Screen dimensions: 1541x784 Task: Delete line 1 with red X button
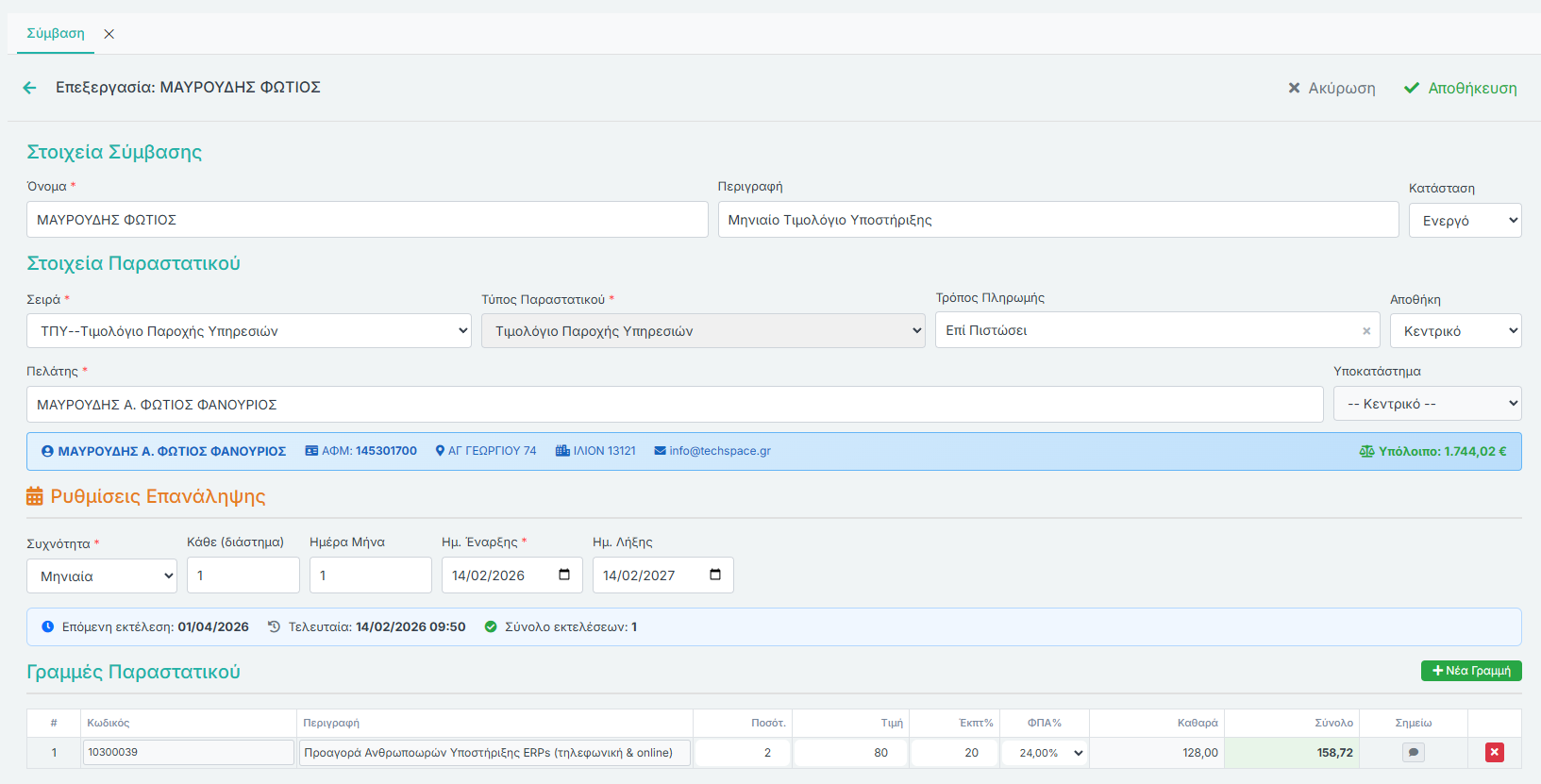[x=1494, y=753]
